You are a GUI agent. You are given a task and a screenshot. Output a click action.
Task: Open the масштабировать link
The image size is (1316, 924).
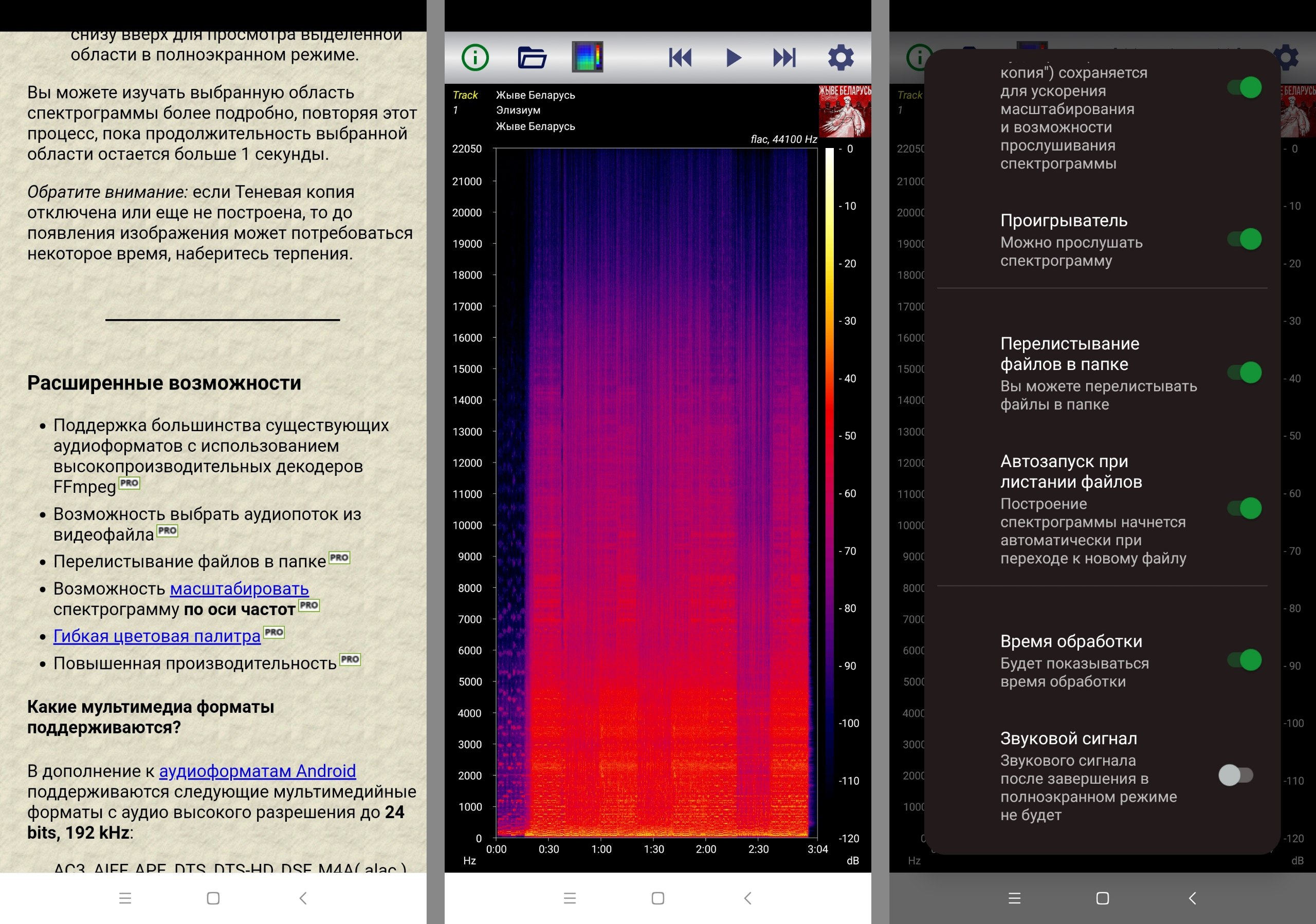click(239, 588)
